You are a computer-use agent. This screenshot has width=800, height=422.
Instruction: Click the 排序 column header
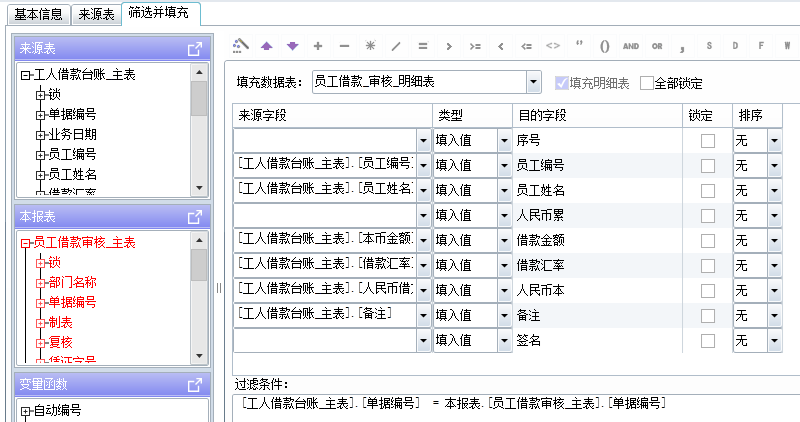pyautogui.click(x=758, y=115)
